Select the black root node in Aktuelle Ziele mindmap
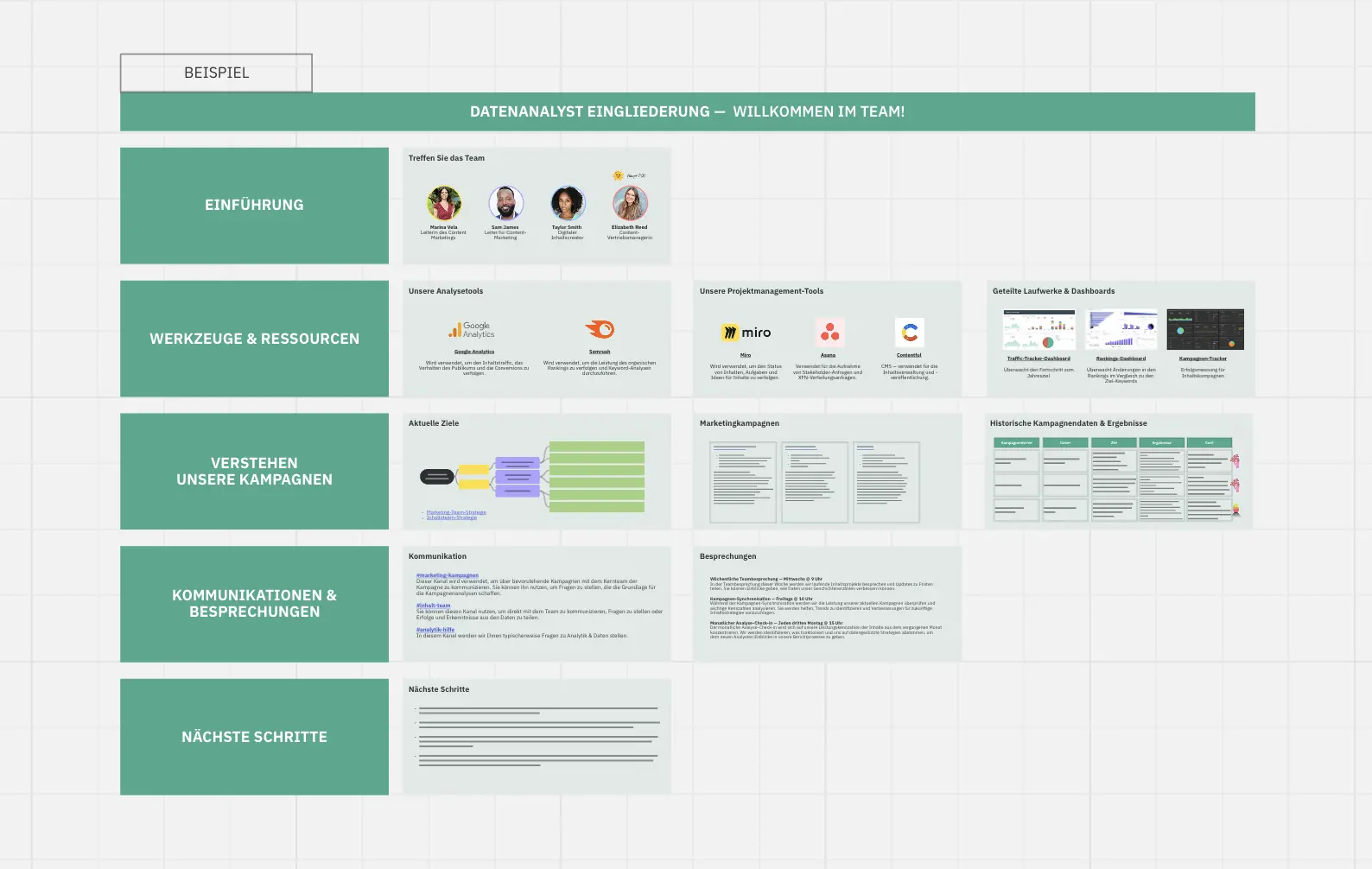 (x=436, y=477)
